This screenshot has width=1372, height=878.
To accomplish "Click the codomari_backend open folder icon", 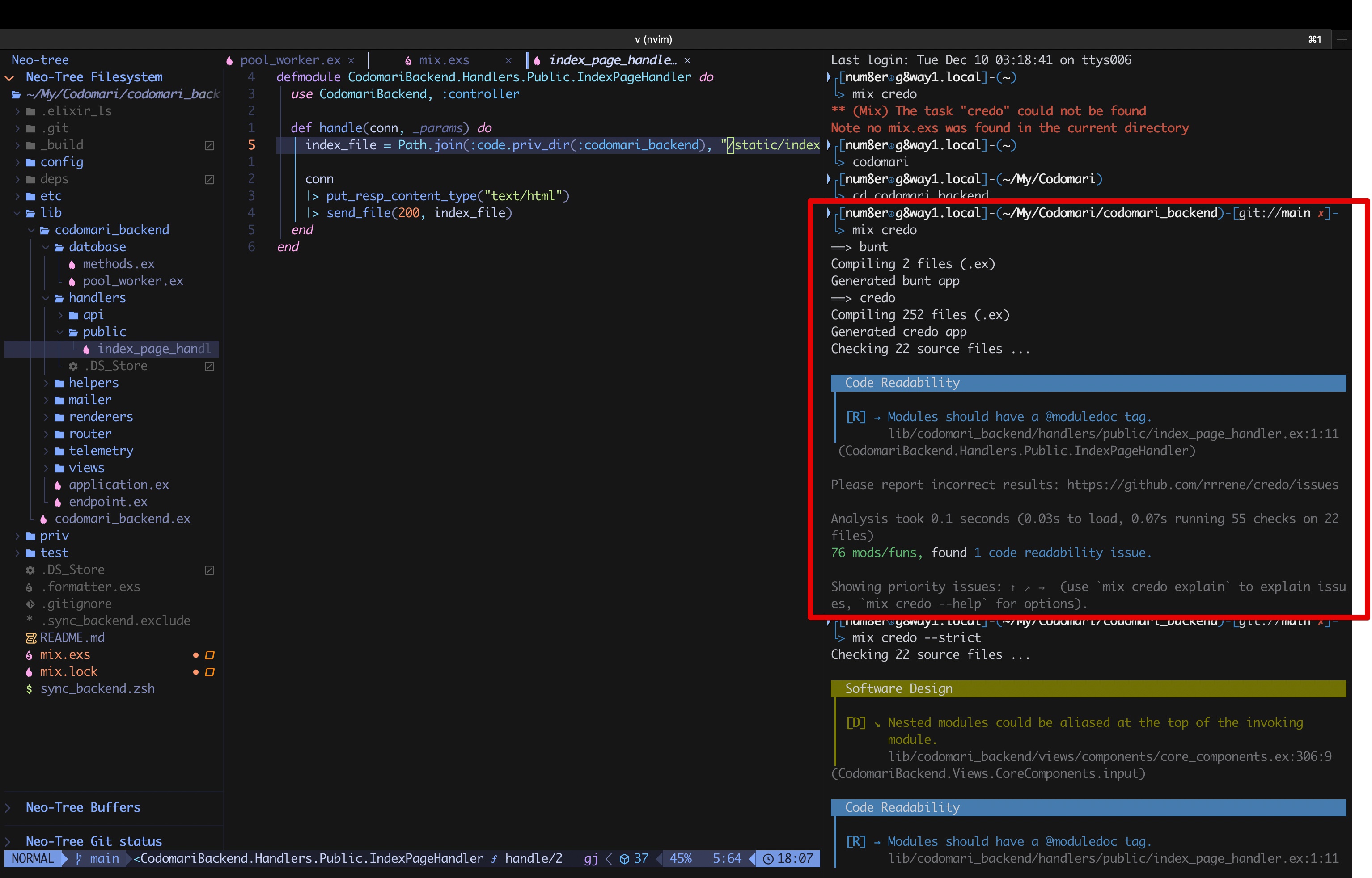I will [x=45, y=230].
